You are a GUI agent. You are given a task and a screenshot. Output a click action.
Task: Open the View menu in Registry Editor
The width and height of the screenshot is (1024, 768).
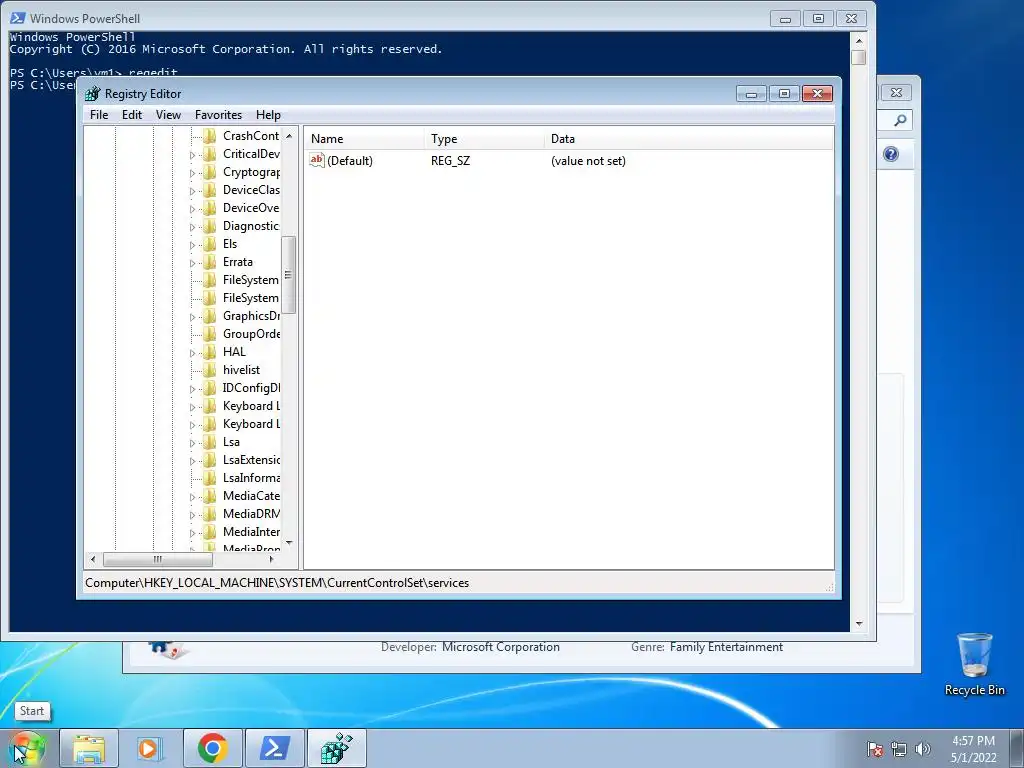(x=168, y=115)
